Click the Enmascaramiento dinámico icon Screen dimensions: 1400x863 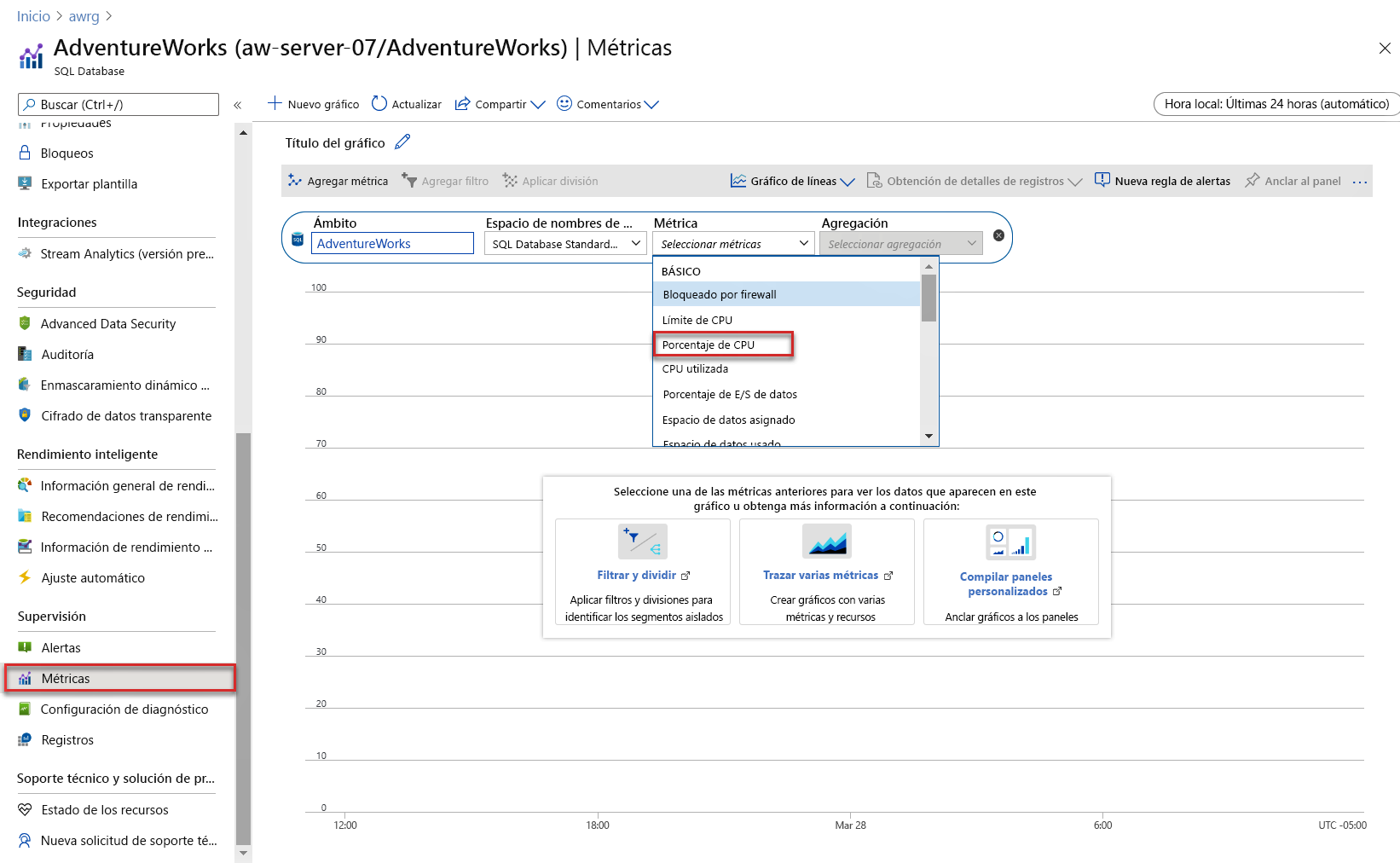25,385
